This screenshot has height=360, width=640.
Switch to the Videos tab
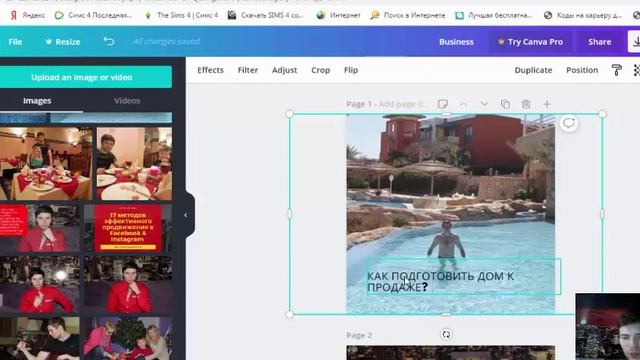(x=127, y=100)
